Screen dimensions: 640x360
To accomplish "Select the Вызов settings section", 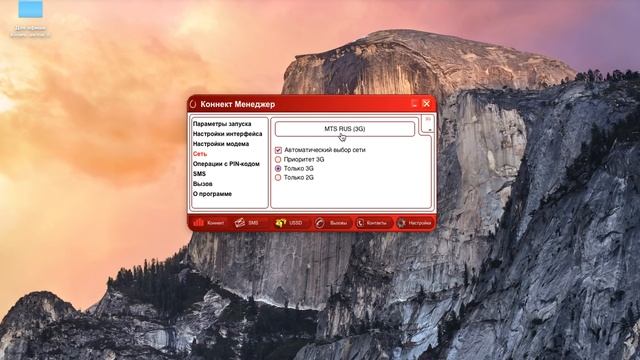I will pyautogui.click(x=202, y=184).
